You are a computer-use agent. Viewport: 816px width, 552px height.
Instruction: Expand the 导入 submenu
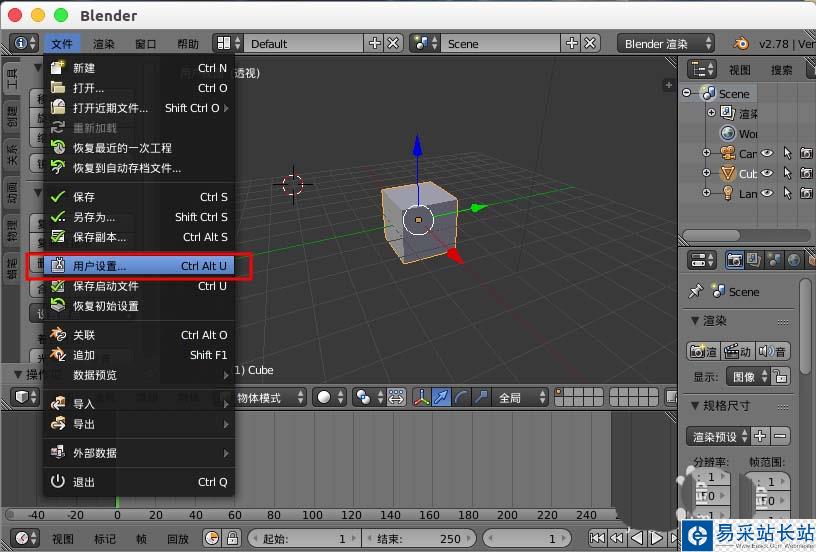pos(139,404)
